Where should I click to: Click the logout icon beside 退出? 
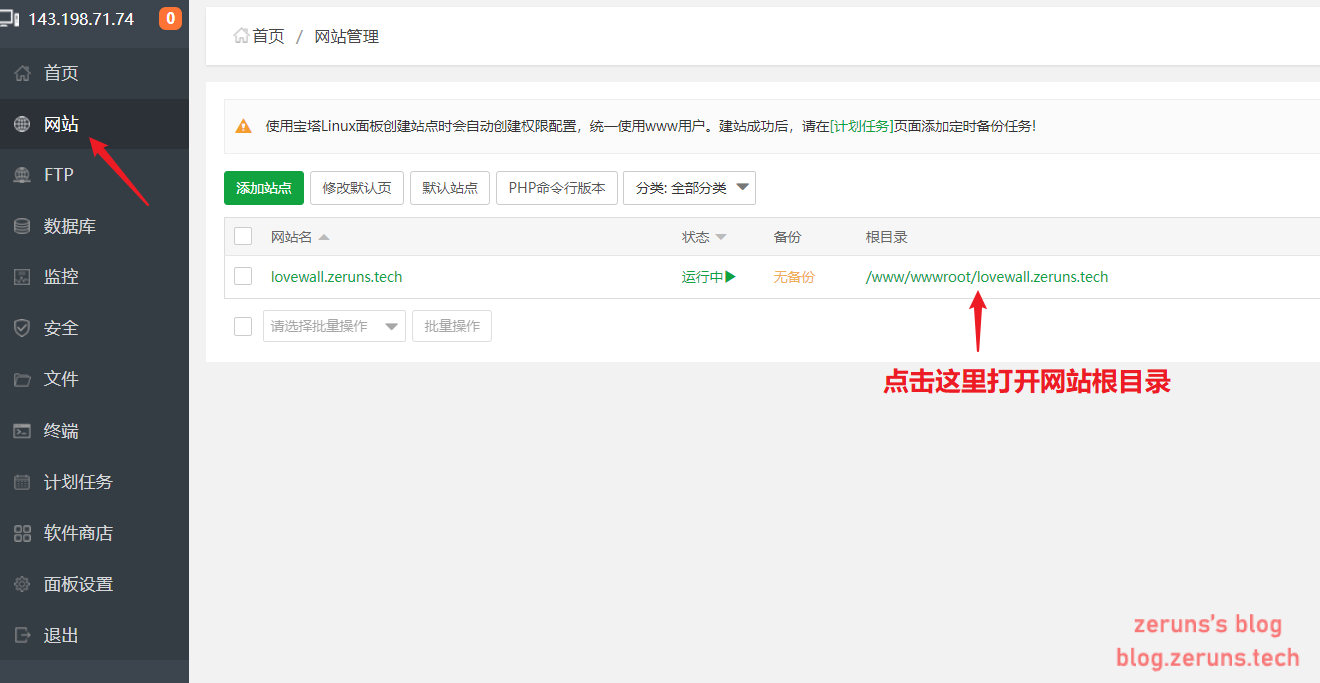[22, 635]
